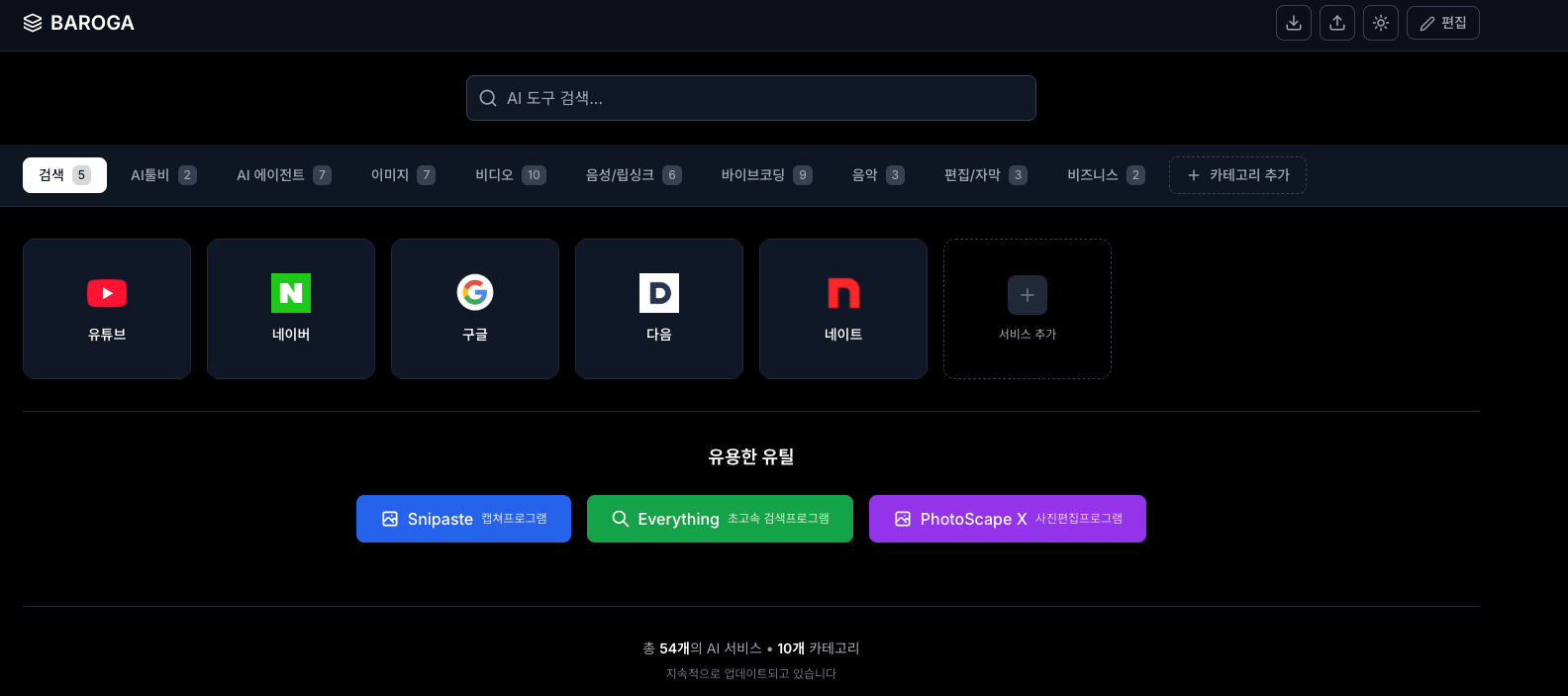Select the 편집/자막 tab
The image size is (1568, 696).
pos(985,175)
